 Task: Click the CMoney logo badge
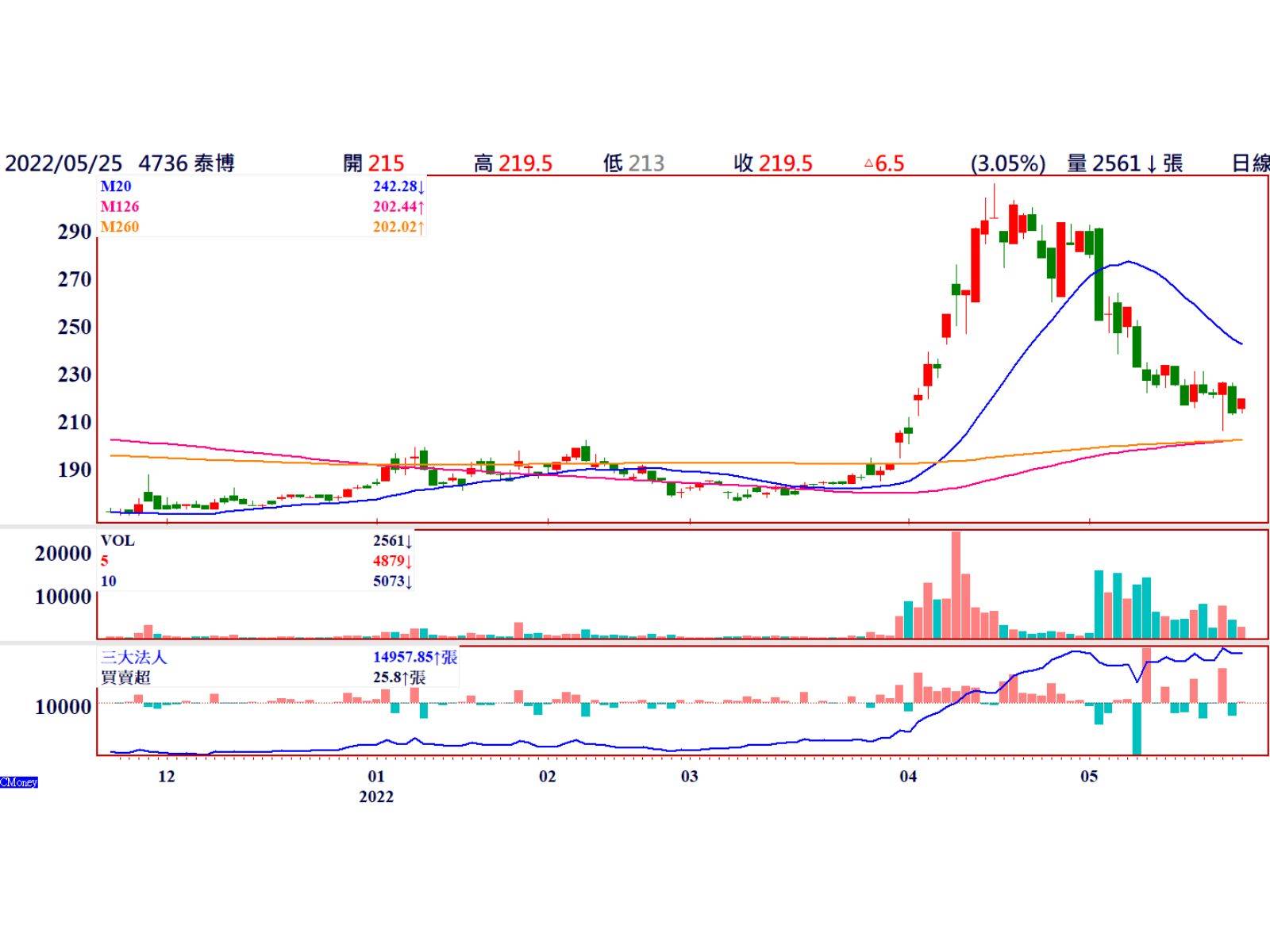point(19,782)
